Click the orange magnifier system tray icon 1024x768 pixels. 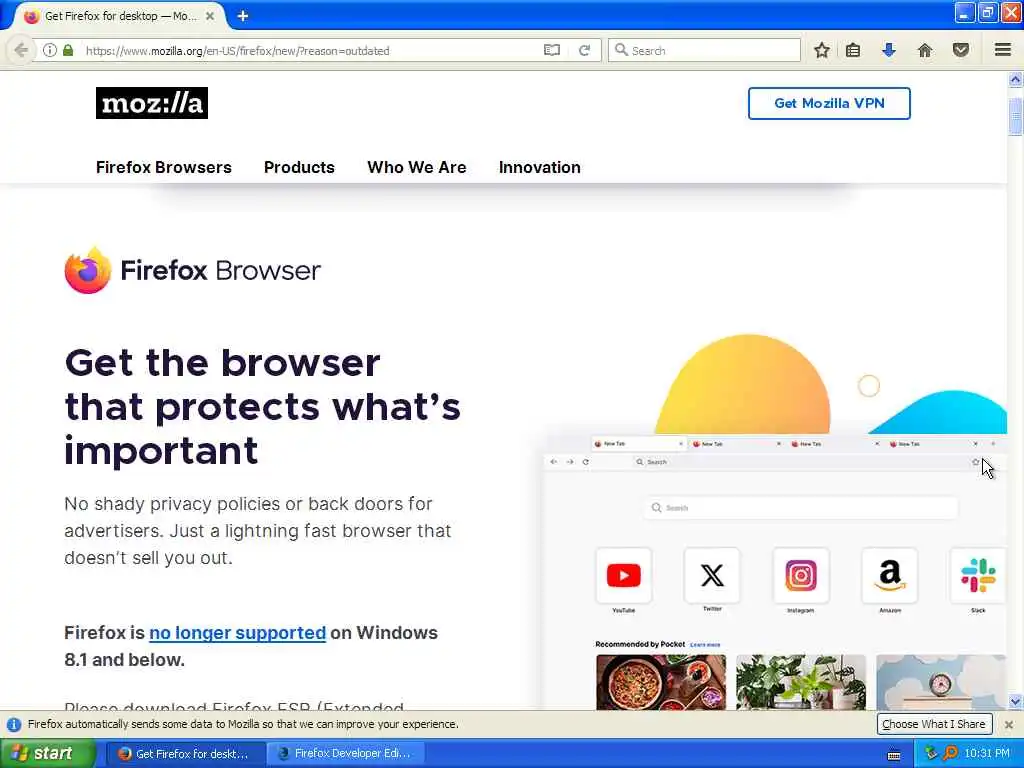pyautogui.click(x=950, y=754)
